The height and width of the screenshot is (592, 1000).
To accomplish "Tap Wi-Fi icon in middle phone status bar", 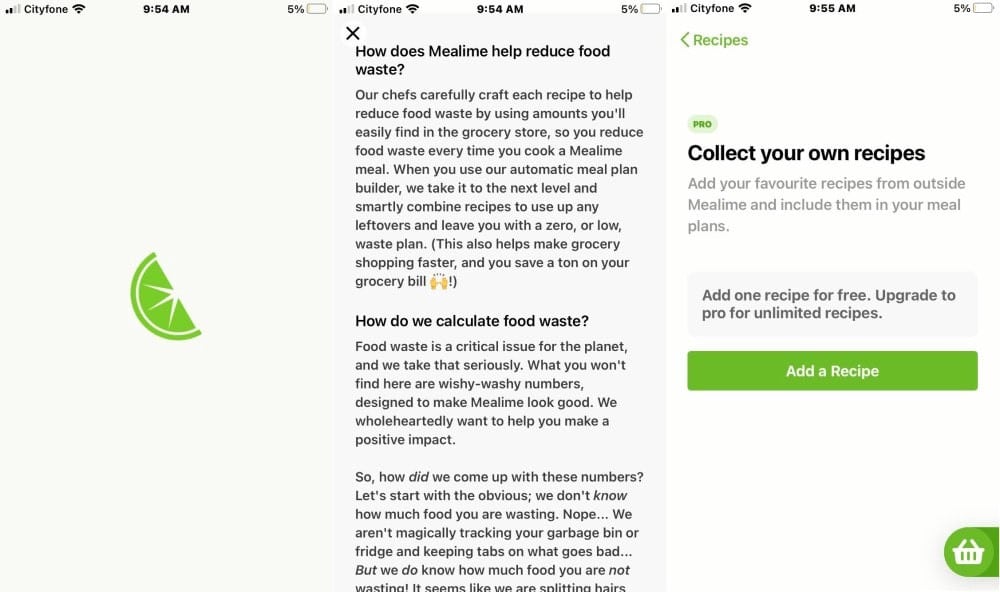I will (x=413, y=9).
